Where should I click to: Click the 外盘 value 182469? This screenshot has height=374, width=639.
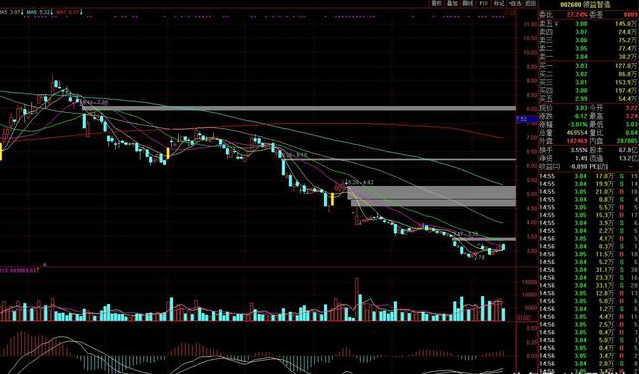[576, 141]
